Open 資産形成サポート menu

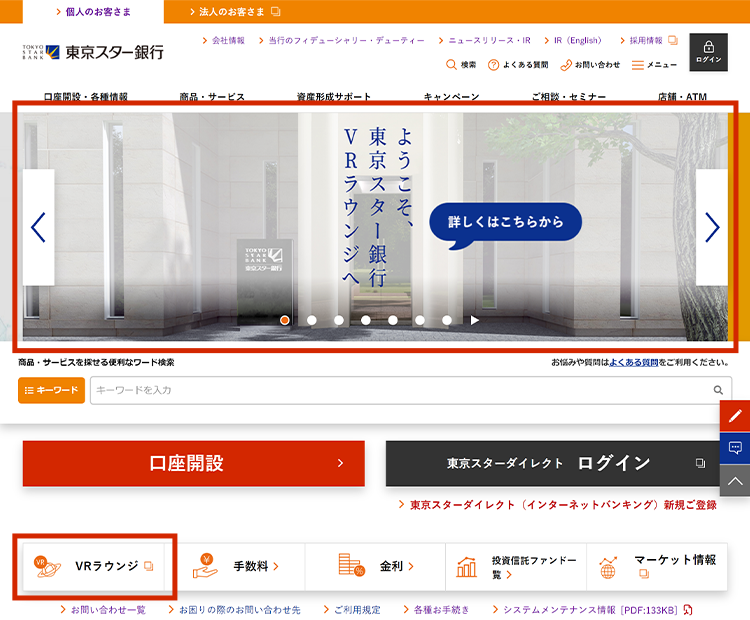coord(333,97)
